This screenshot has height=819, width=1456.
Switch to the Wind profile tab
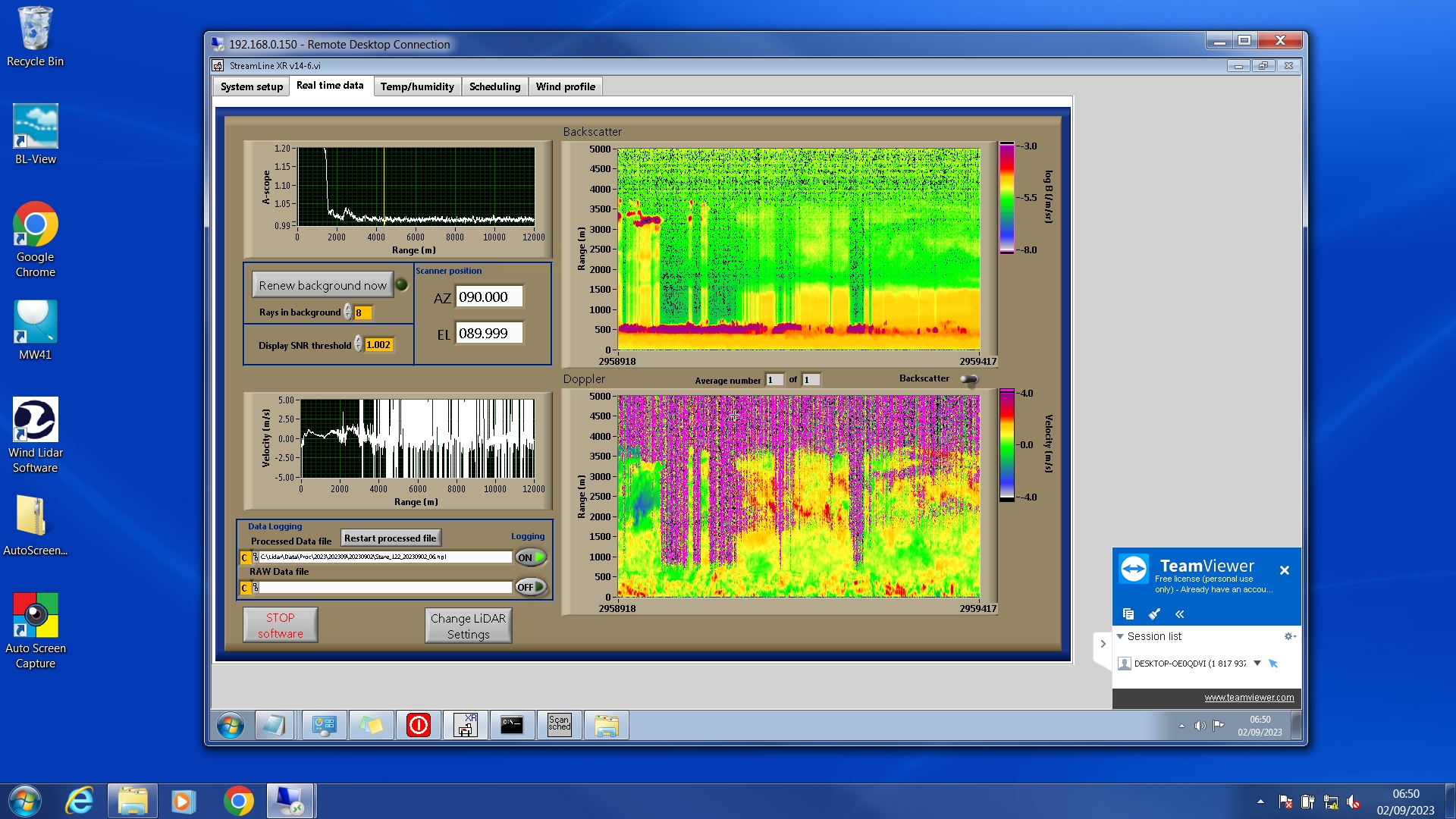tap(565, 86)
